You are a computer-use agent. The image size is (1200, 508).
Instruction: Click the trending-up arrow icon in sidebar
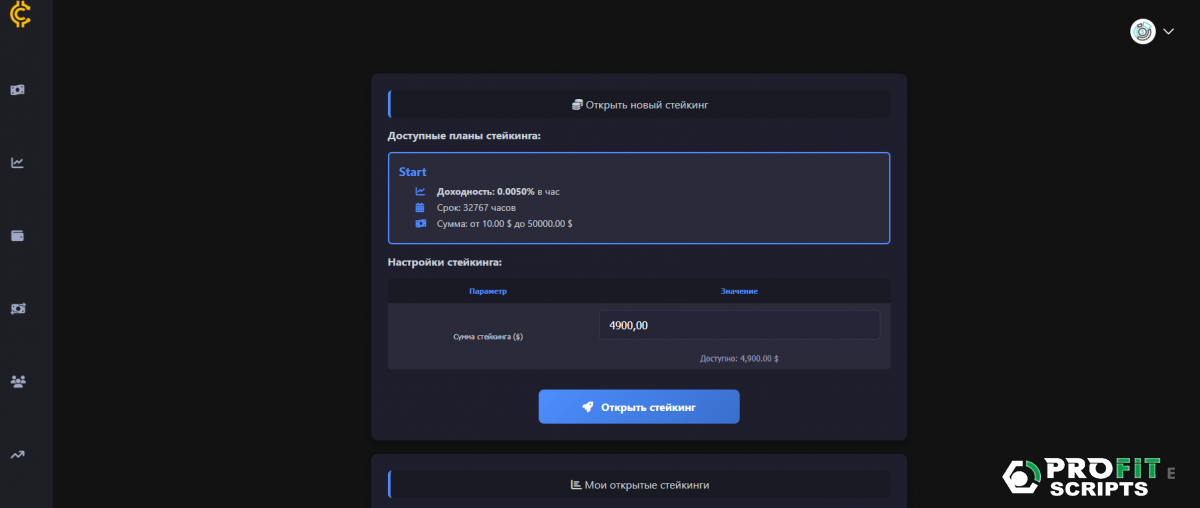coord(18,455)
